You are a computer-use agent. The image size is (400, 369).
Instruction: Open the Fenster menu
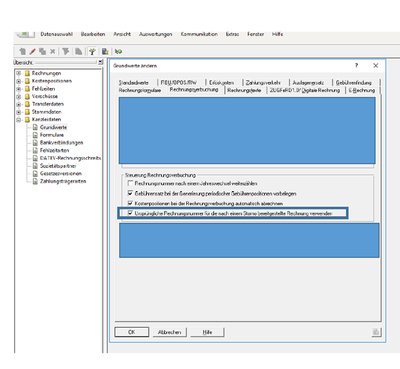coord(256,34)
